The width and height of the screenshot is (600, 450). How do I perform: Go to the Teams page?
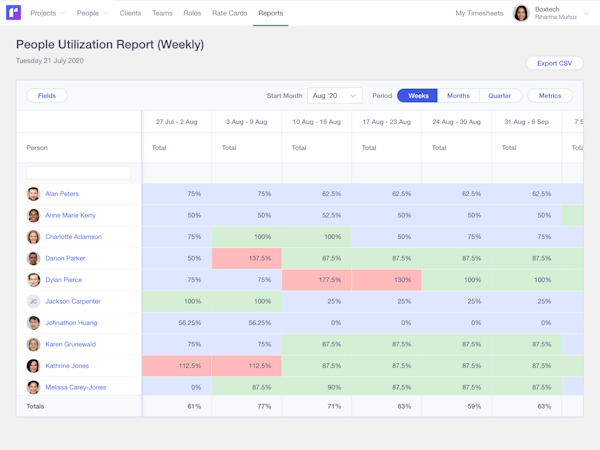[x=162, y=13]
